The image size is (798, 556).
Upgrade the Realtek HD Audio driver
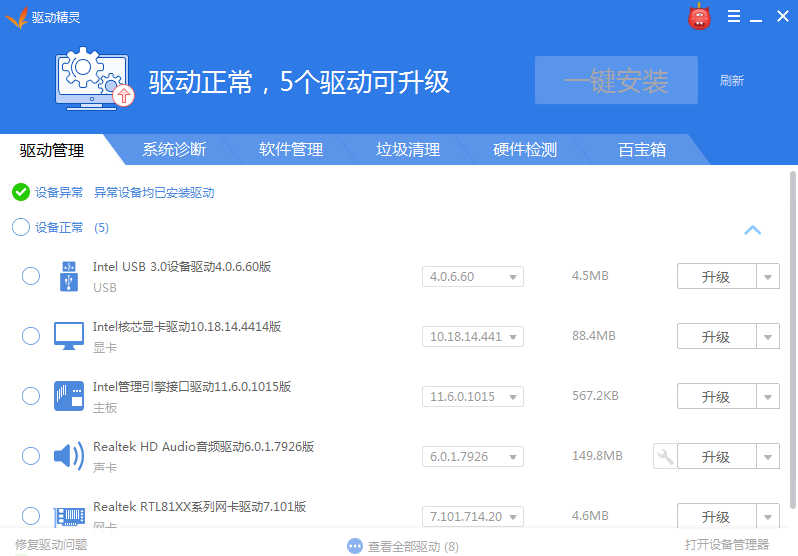click(x=717, y=457)
